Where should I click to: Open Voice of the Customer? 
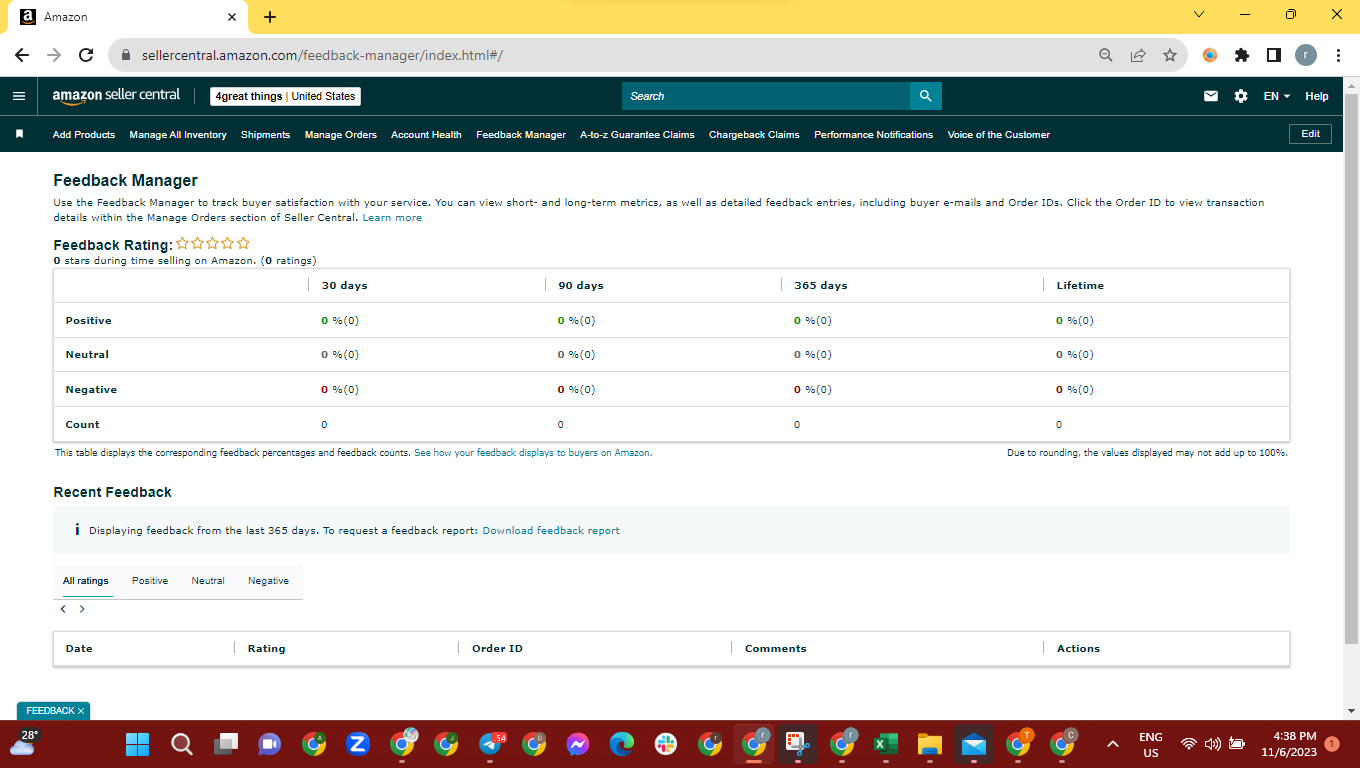tap(999, 135)
